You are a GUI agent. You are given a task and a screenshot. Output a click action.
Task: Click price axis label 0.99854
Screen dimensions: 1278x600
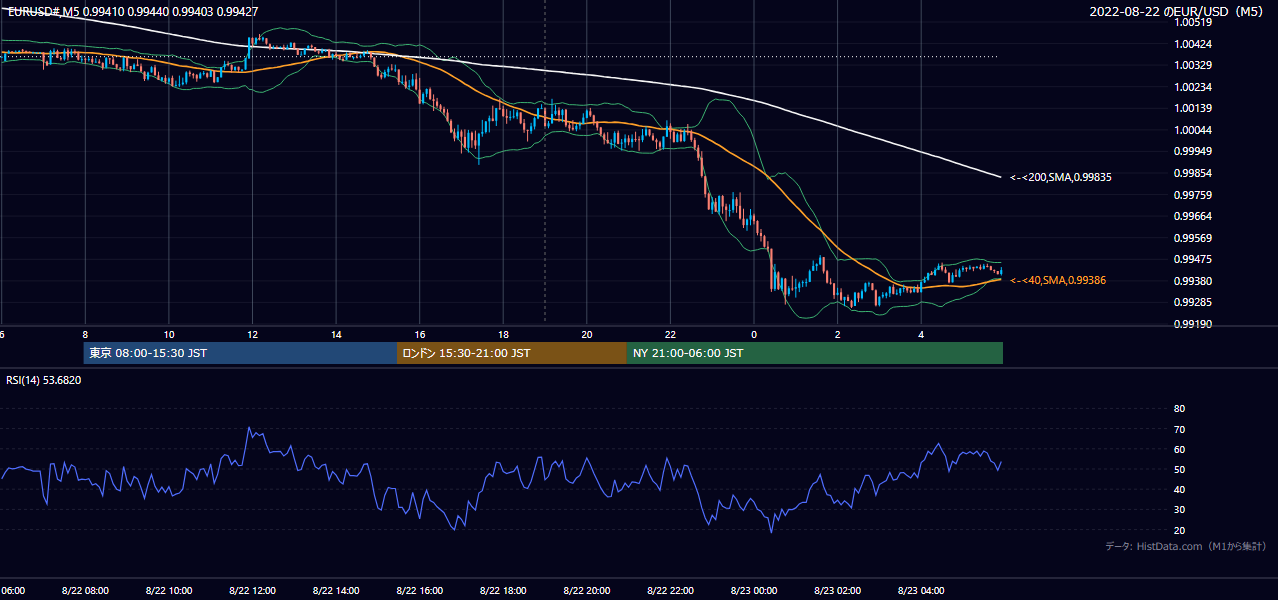1191,173
